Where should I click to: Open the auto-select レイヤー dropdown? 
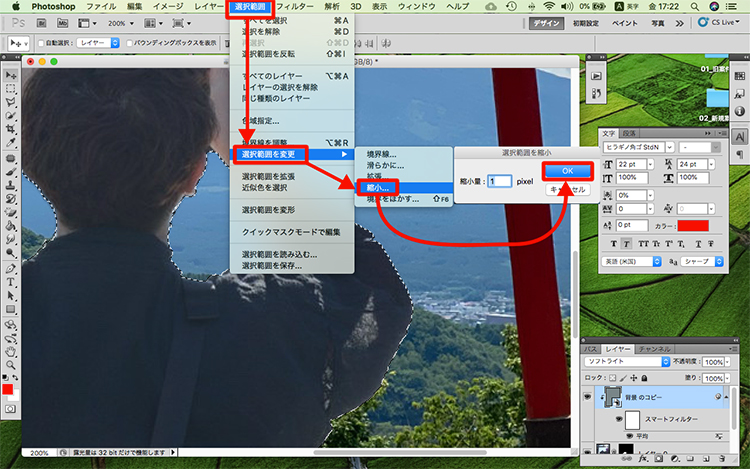98,43
